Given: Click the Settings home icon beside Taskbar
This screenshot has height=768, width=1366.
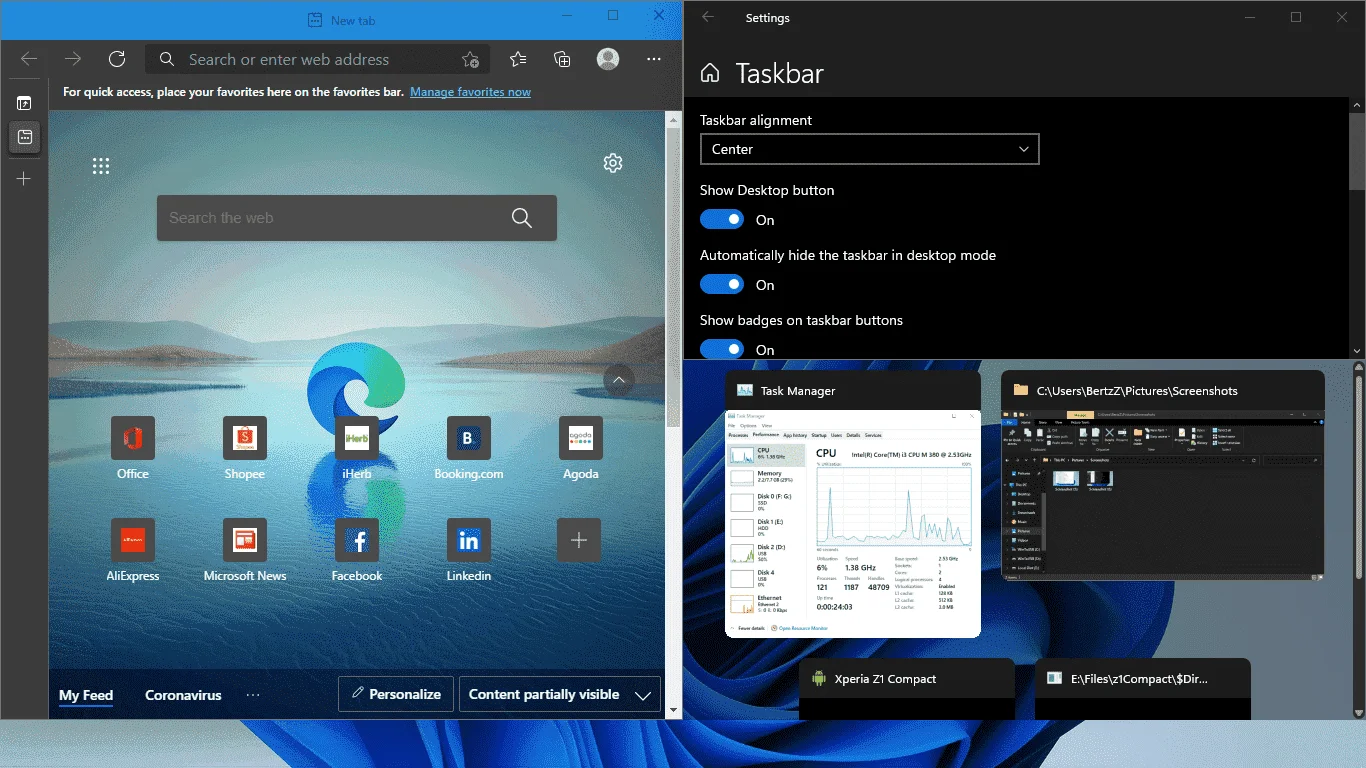Looking at the screenshot, I should pyautogui.click(x=710, y=73).
